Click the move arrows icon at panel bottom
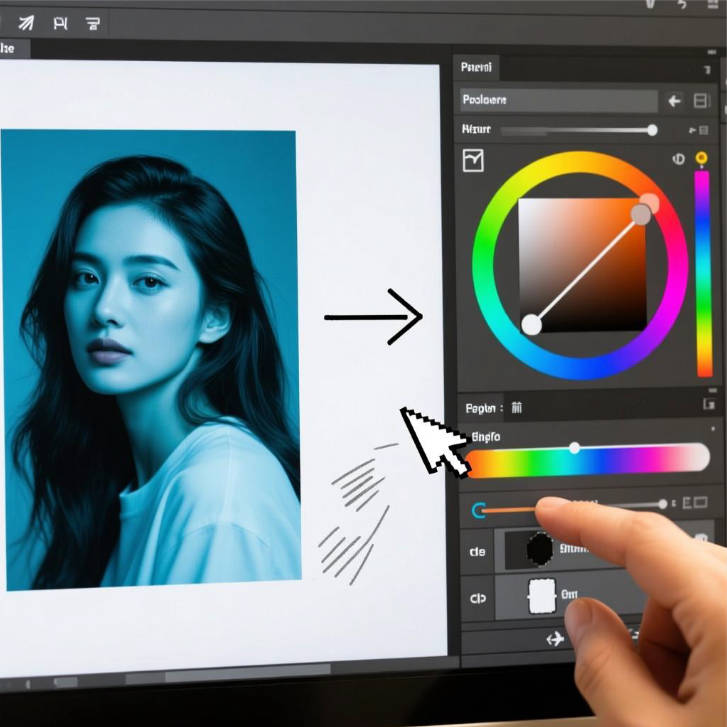727x727 pixels. coord(555,639)
